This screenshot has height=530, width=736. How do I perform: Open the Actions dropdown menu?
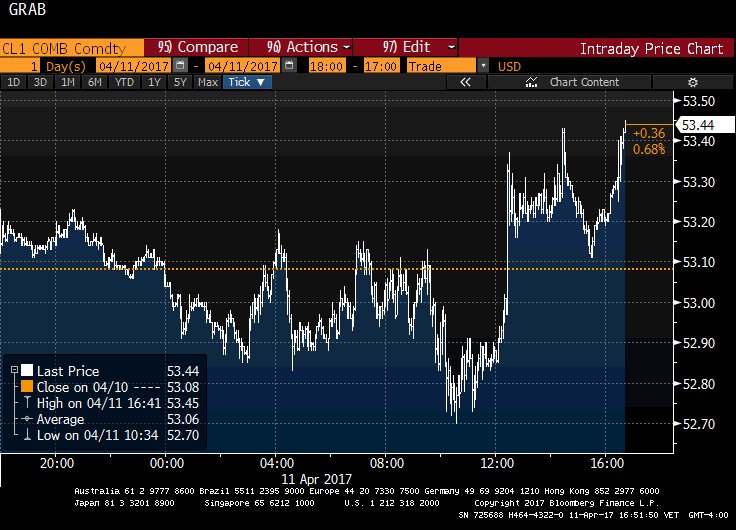(x=308, y=47)
